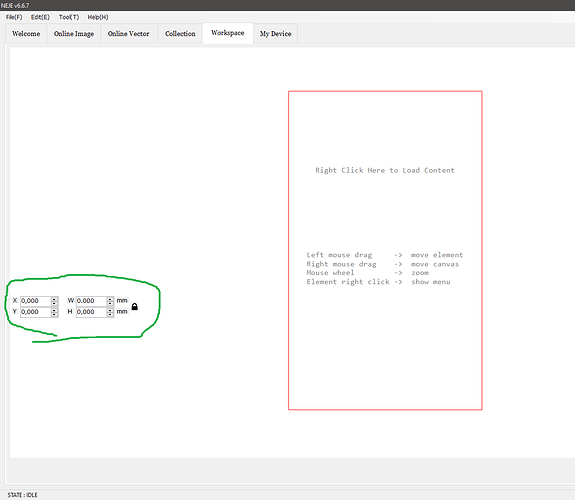Switch to the Welcome tab
575x500 pixels.
coord(26,34)
